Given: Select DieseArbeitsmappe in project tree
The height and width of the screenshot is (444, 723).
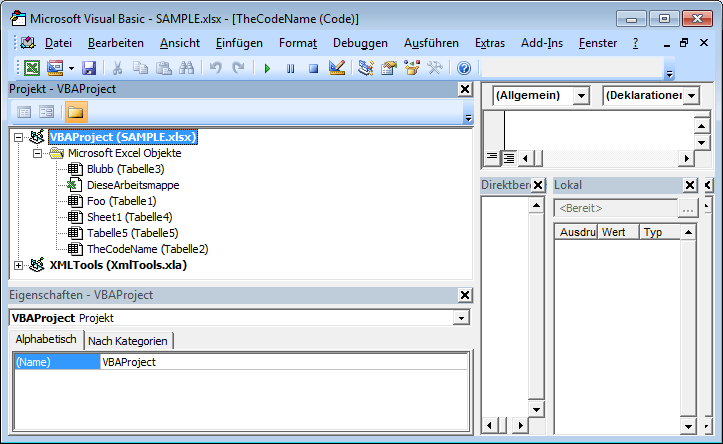Looking at the screenshot, I should (133, 185).
